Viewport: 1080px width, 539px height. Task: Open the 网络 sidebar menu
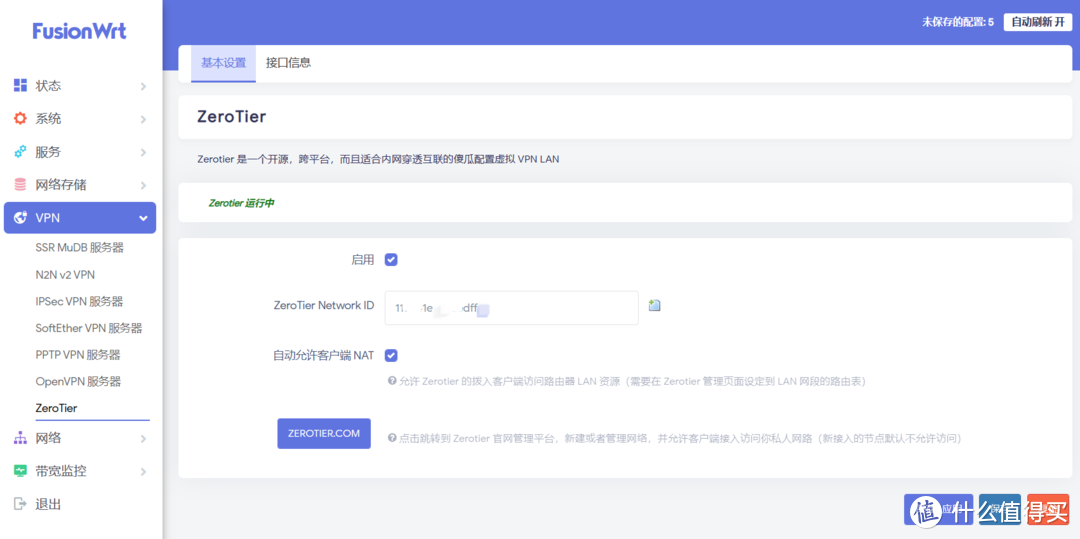point(80,438)
